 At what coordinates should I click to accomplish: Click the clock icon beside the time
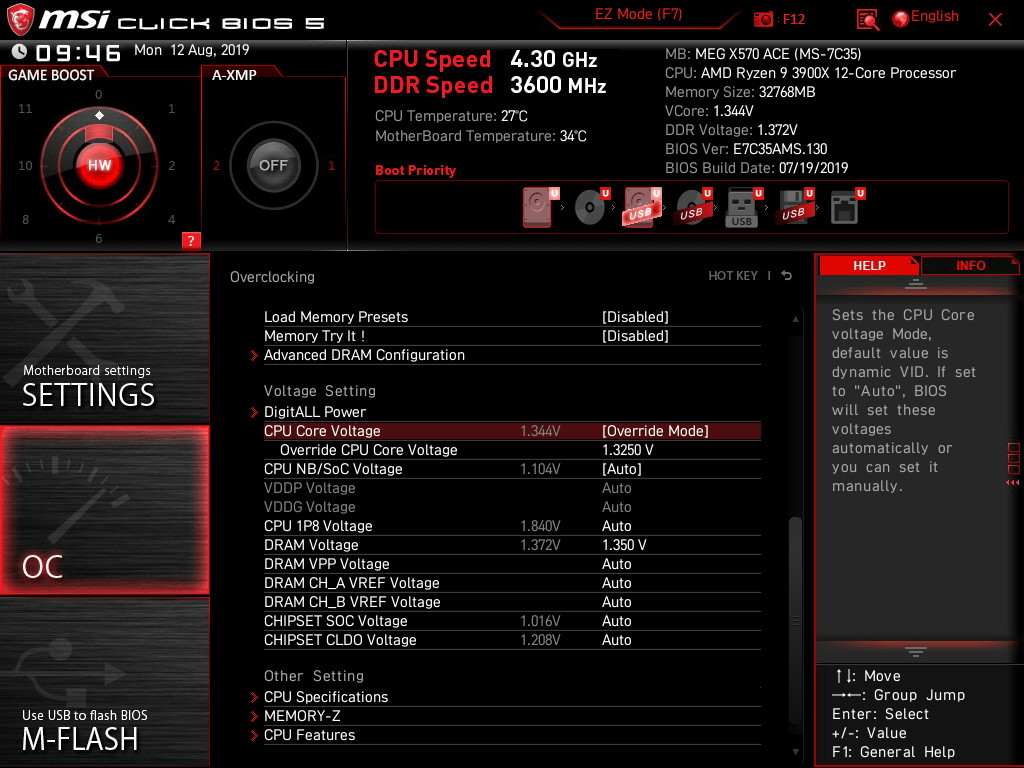click(20, 51)
